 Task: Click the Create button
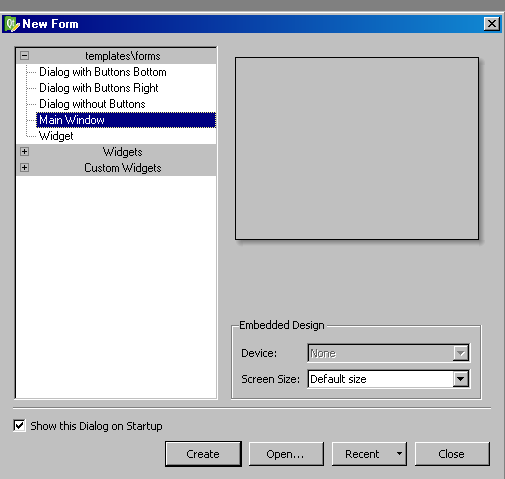click(203, 454)
